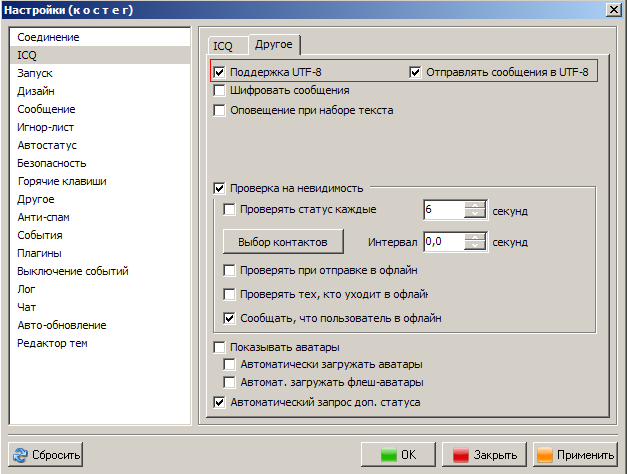Uncheck Сообщать, что пользователь в офлайн
Viewport: 627px width, 474px height.
[229, 318]
